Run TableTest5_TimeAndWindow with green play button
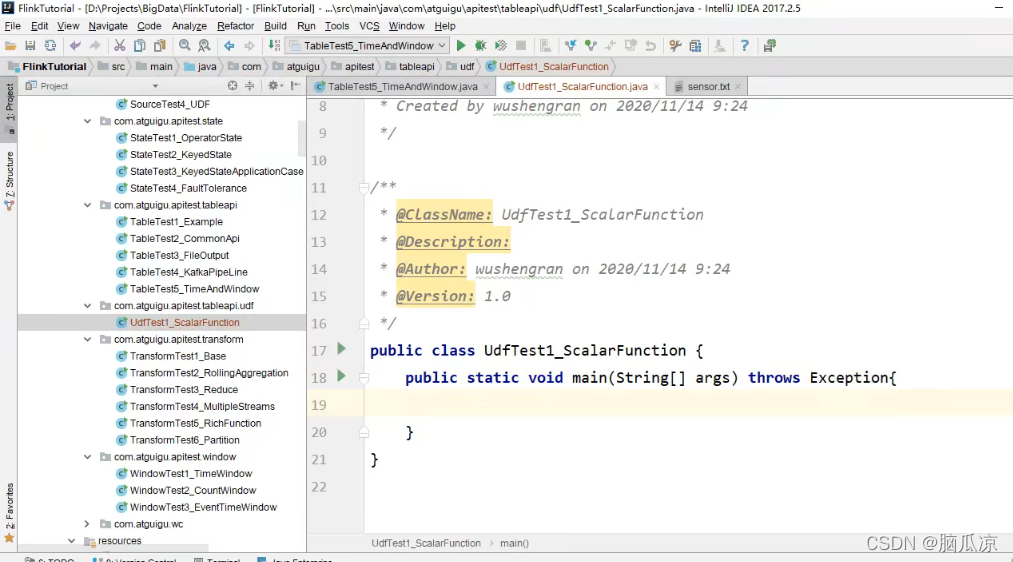The image size is (1013, 562). [461, 46]
